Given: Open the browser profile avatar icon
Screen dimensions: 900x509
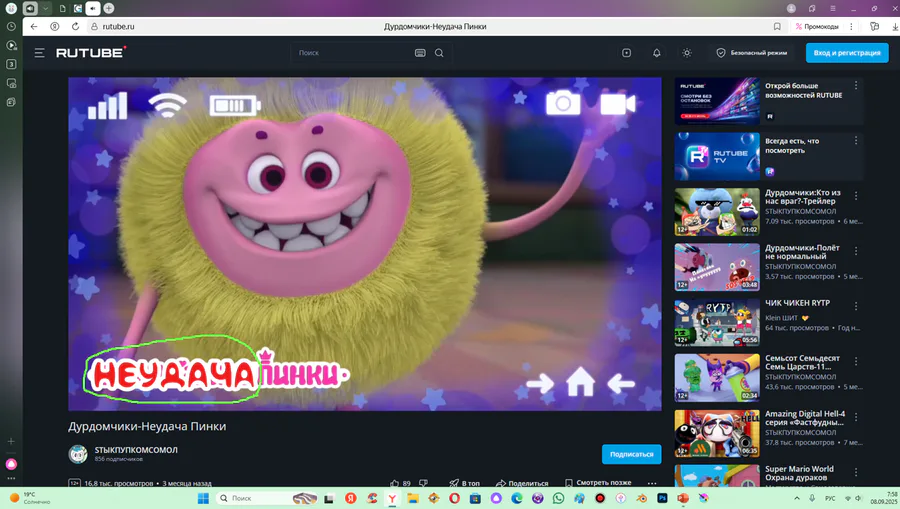Looking at the screenshot, I should [791, 8].
